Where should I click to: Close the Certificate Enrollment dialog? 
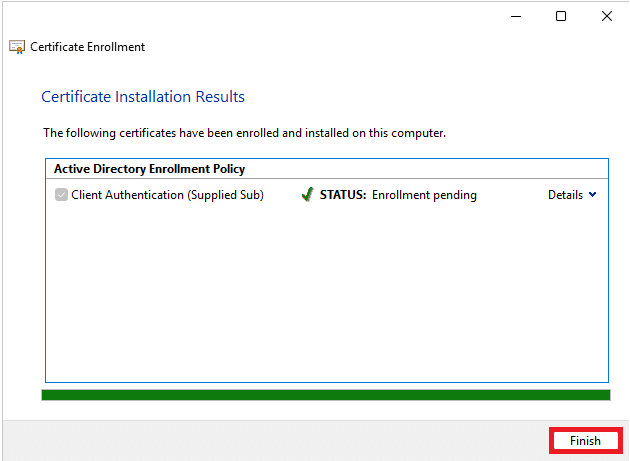[607, 16]
